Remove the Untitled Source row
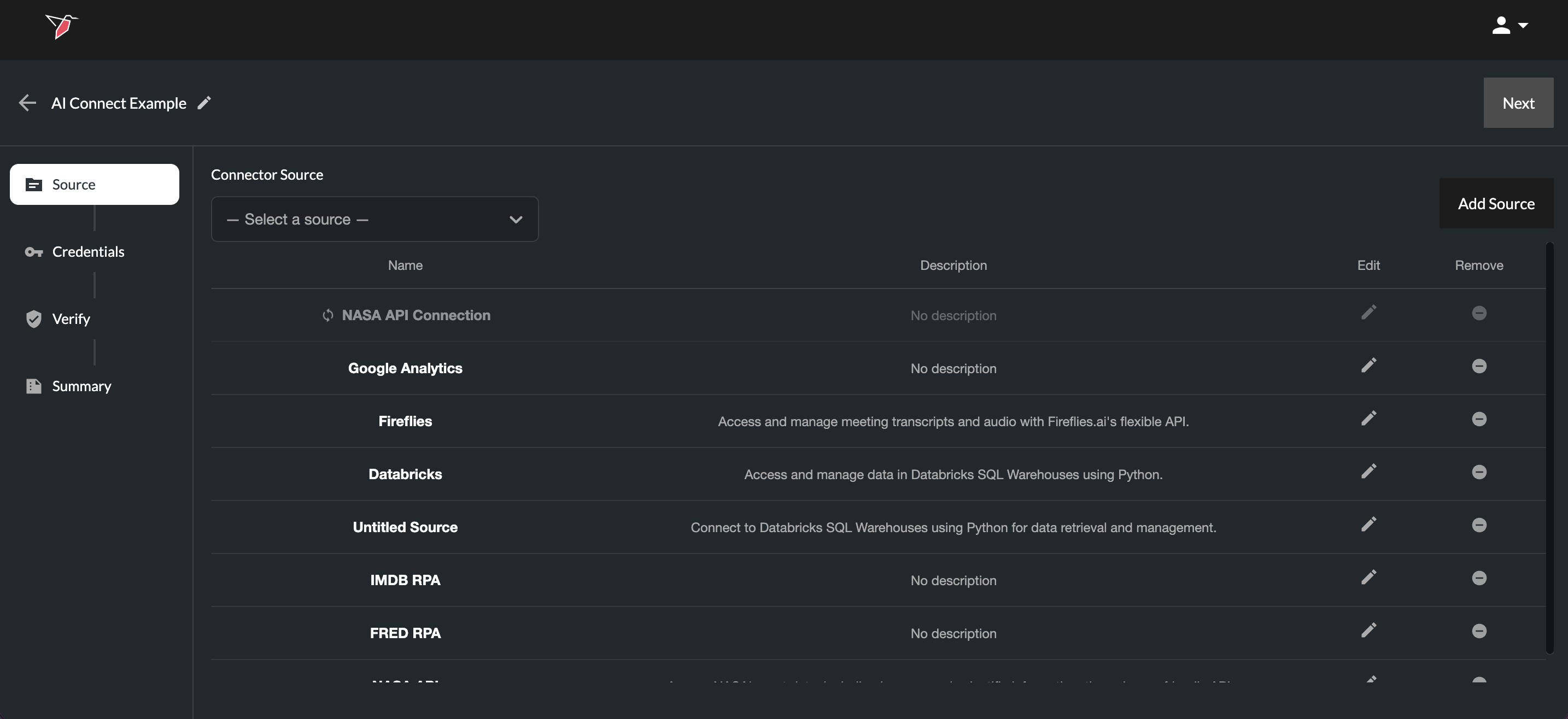 1479,525
